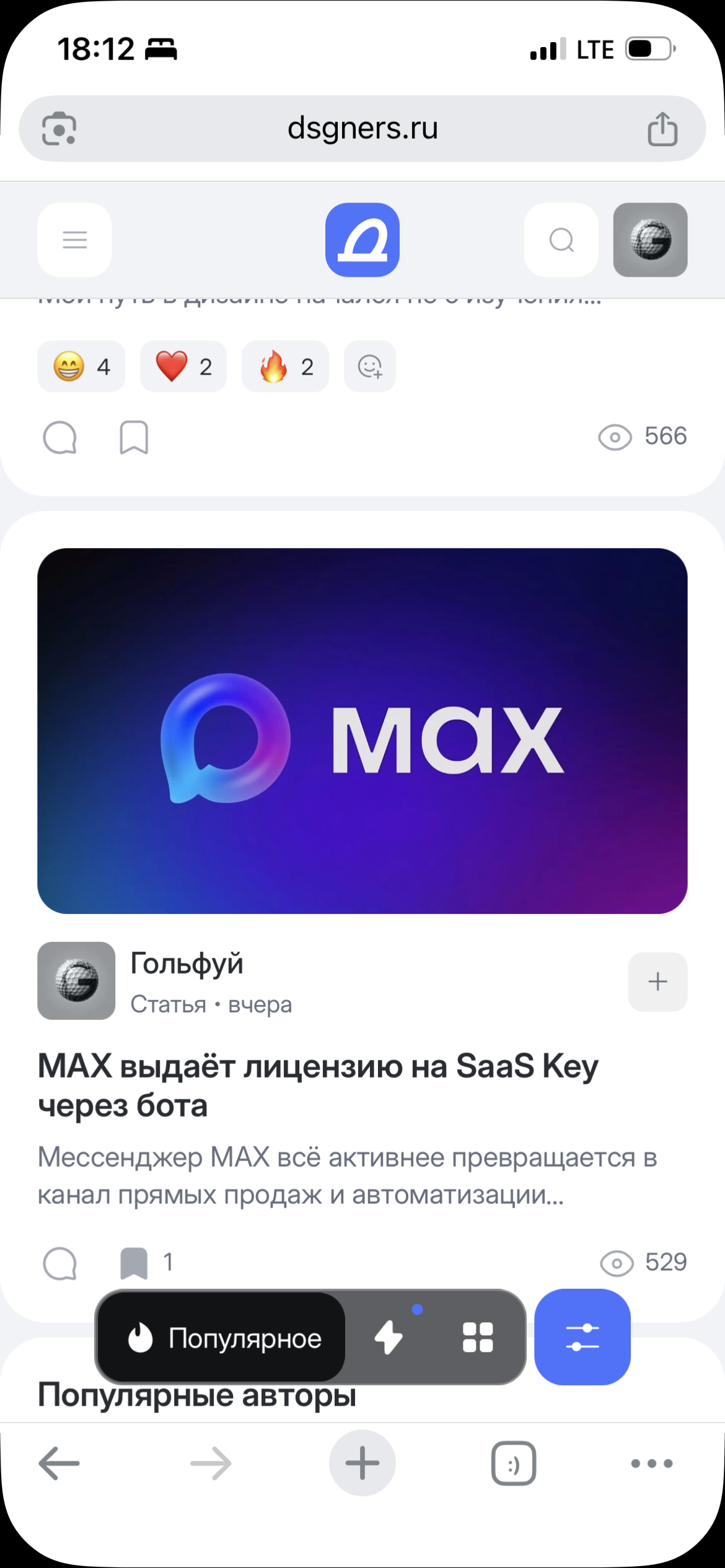Image resolution: width=725 pixels, height=1568 pixels.
Task: Open the hamburger menu
Action: [74, 240]
